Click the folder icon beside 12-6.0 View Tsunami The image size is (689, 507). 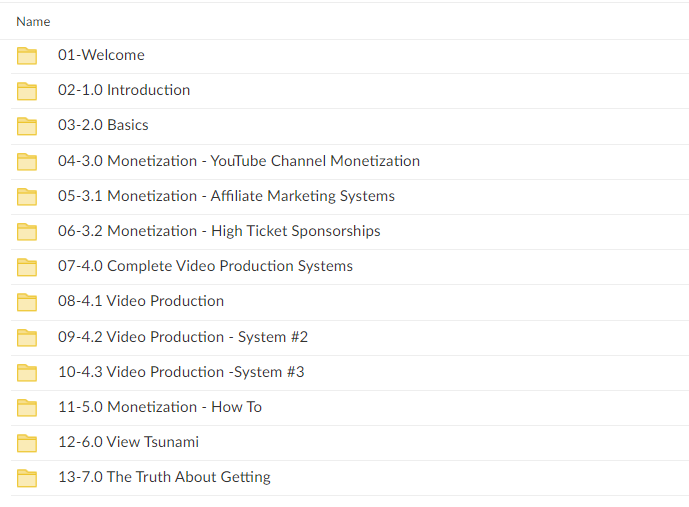tap(27, 443)
